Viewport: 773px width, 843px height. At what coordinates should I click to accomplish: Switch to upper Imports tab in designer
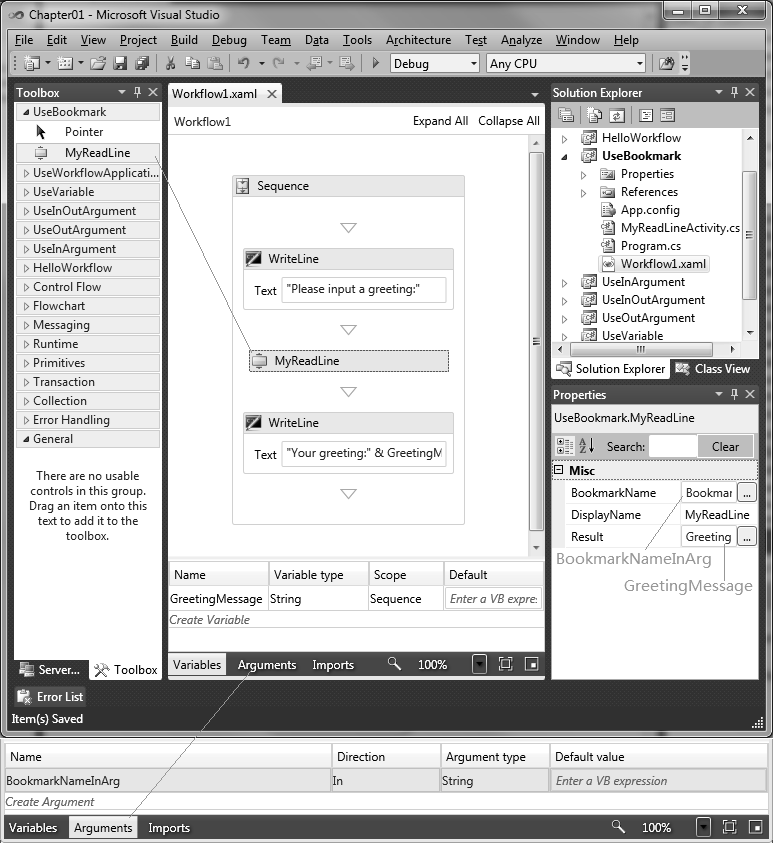(333, 665)
